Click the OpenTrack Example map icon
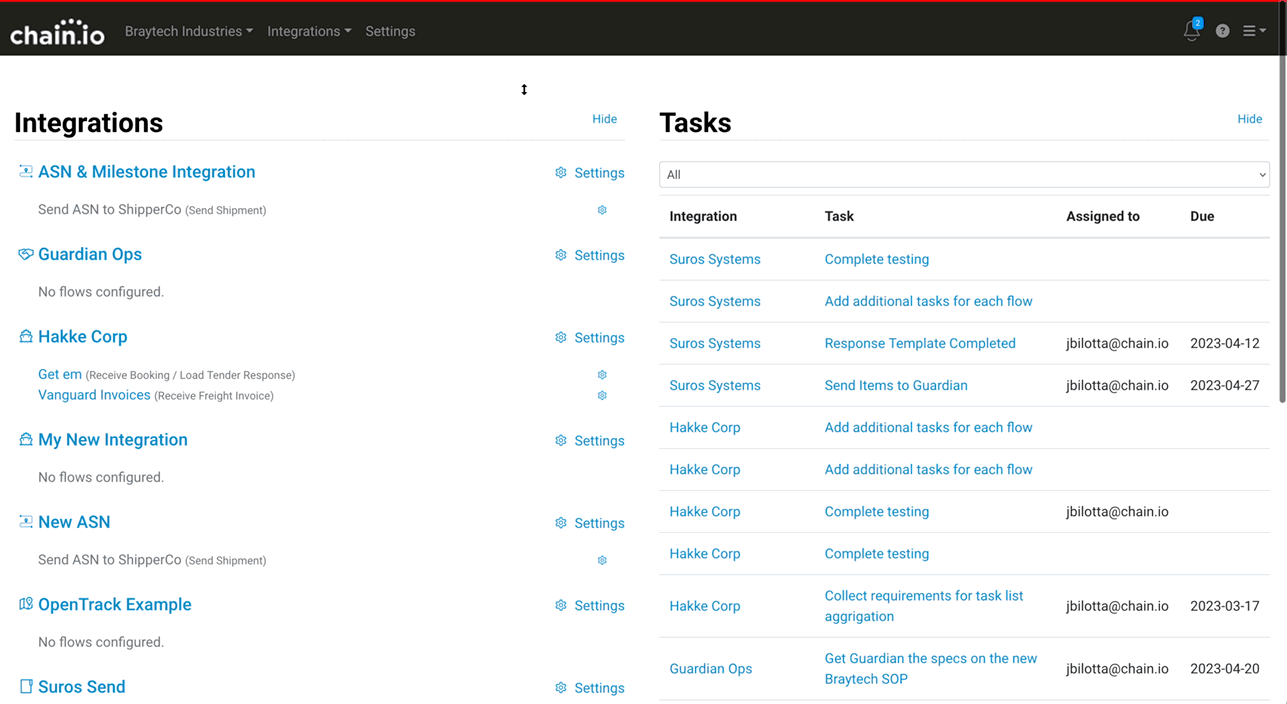Viewport: 1287px width, 704px height. [x=26, y=604]
